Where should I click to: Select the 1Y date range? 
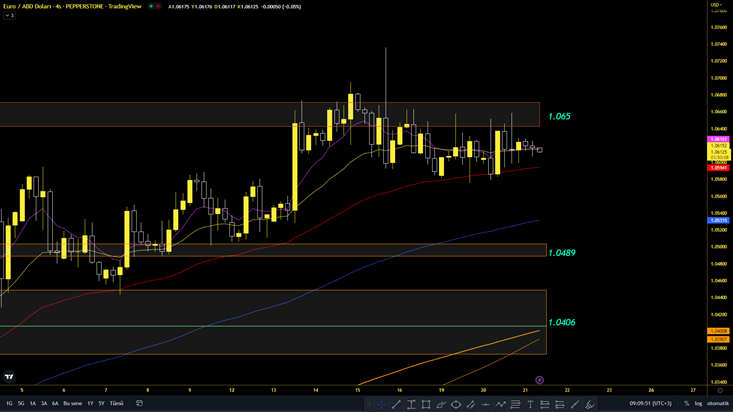tap(90, 403)
